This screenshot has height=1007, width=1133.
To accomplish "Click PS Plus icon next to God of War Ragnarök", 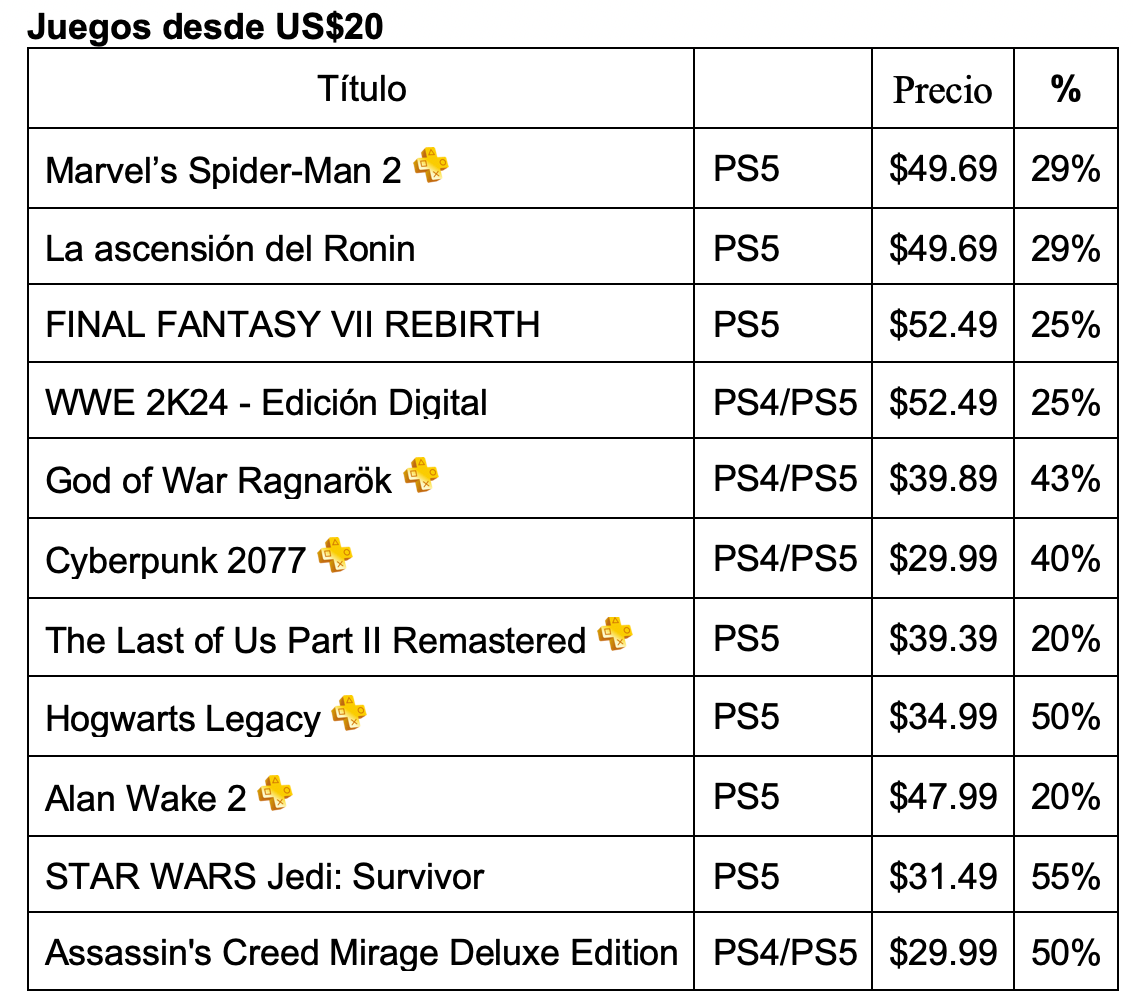I will click(421, 475).
